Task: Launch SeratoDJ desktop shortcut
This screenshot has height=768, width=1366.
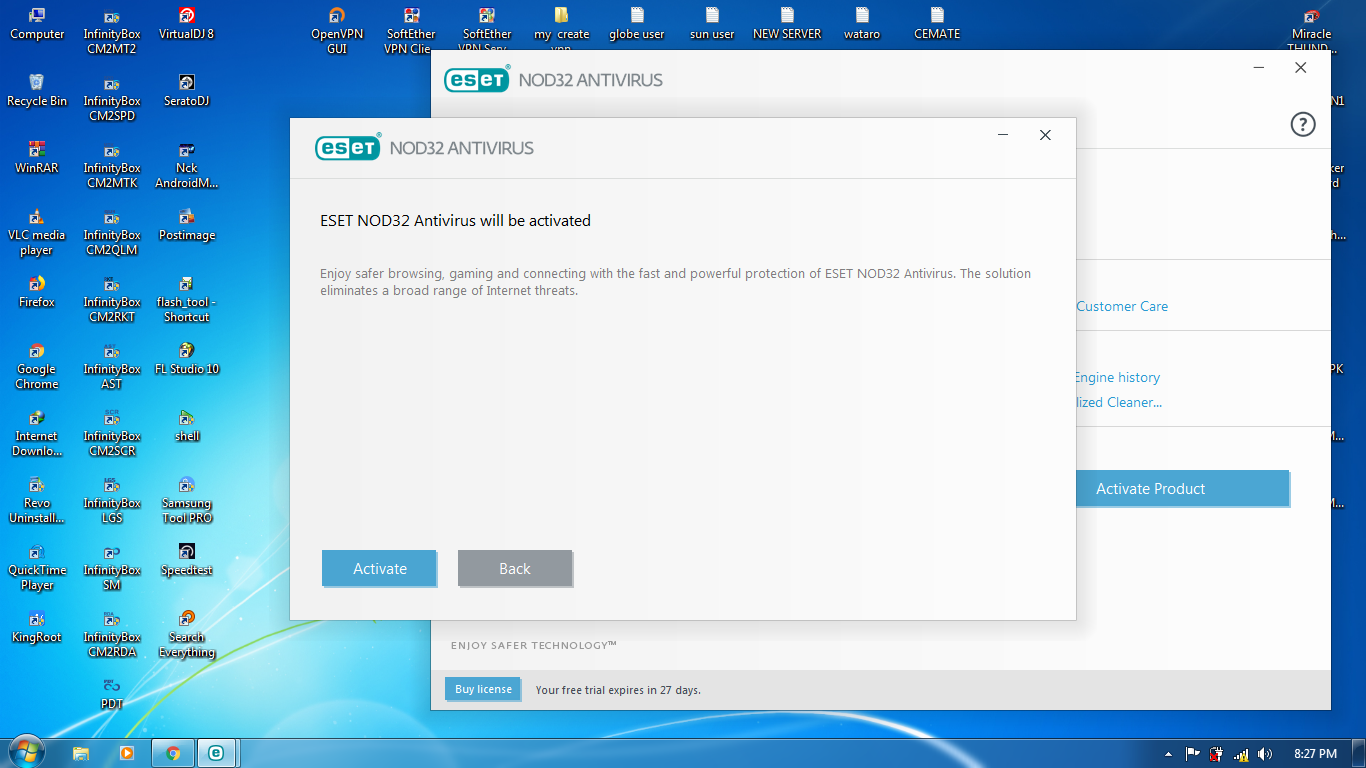Action: point(187,92)
